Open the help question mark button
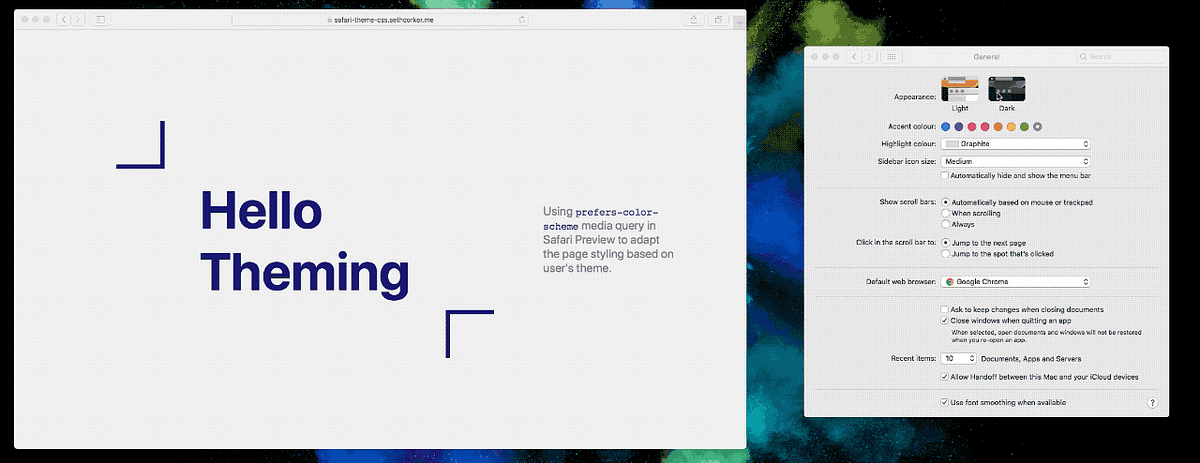 [x=1151, y=403]
